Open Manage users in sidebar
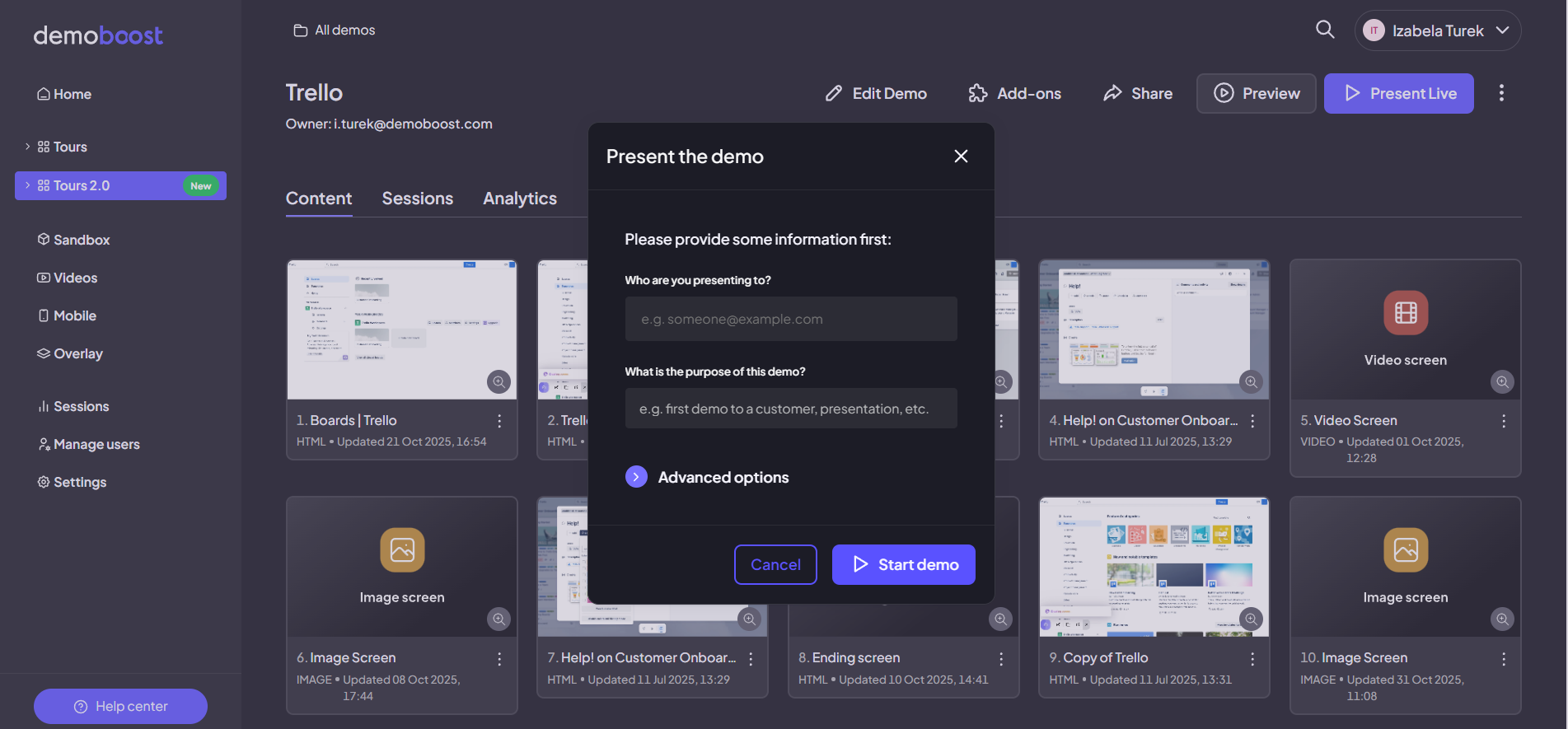The height and width of the screenshot is (729, 1568). 88,444
